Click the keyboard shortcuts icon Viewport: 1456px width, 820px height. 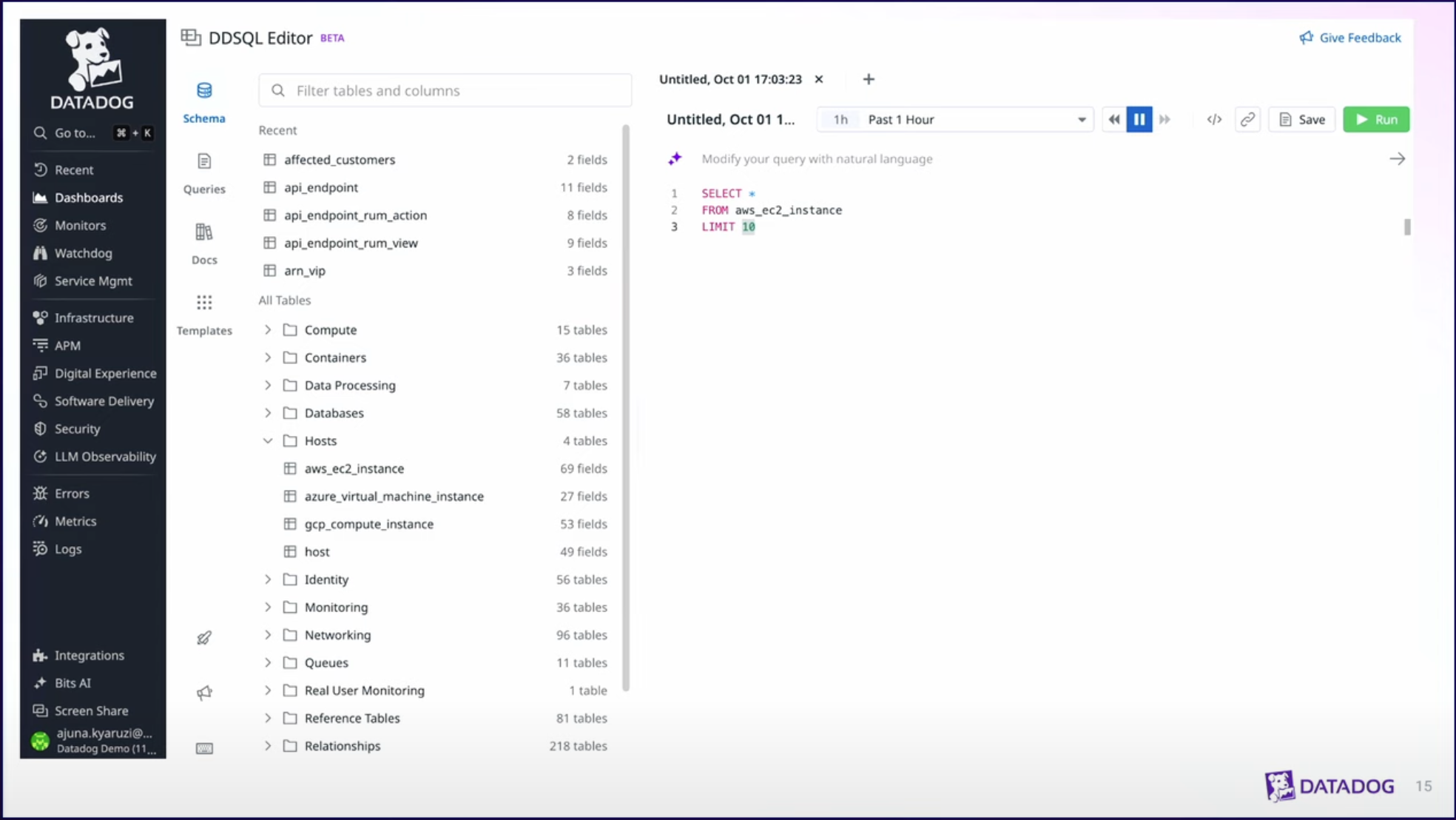point(204,748)
